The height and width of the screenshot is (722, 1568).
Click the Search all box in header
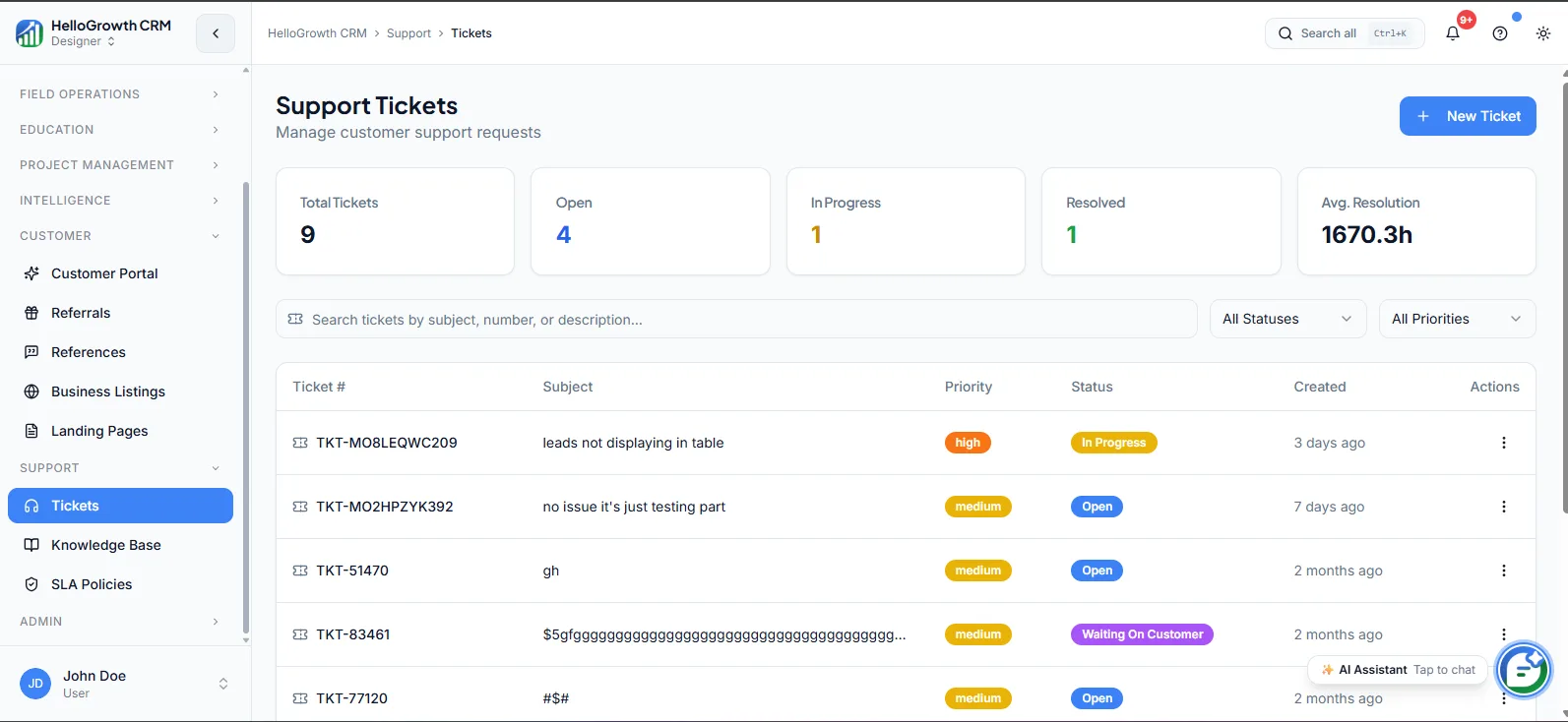1345,33
